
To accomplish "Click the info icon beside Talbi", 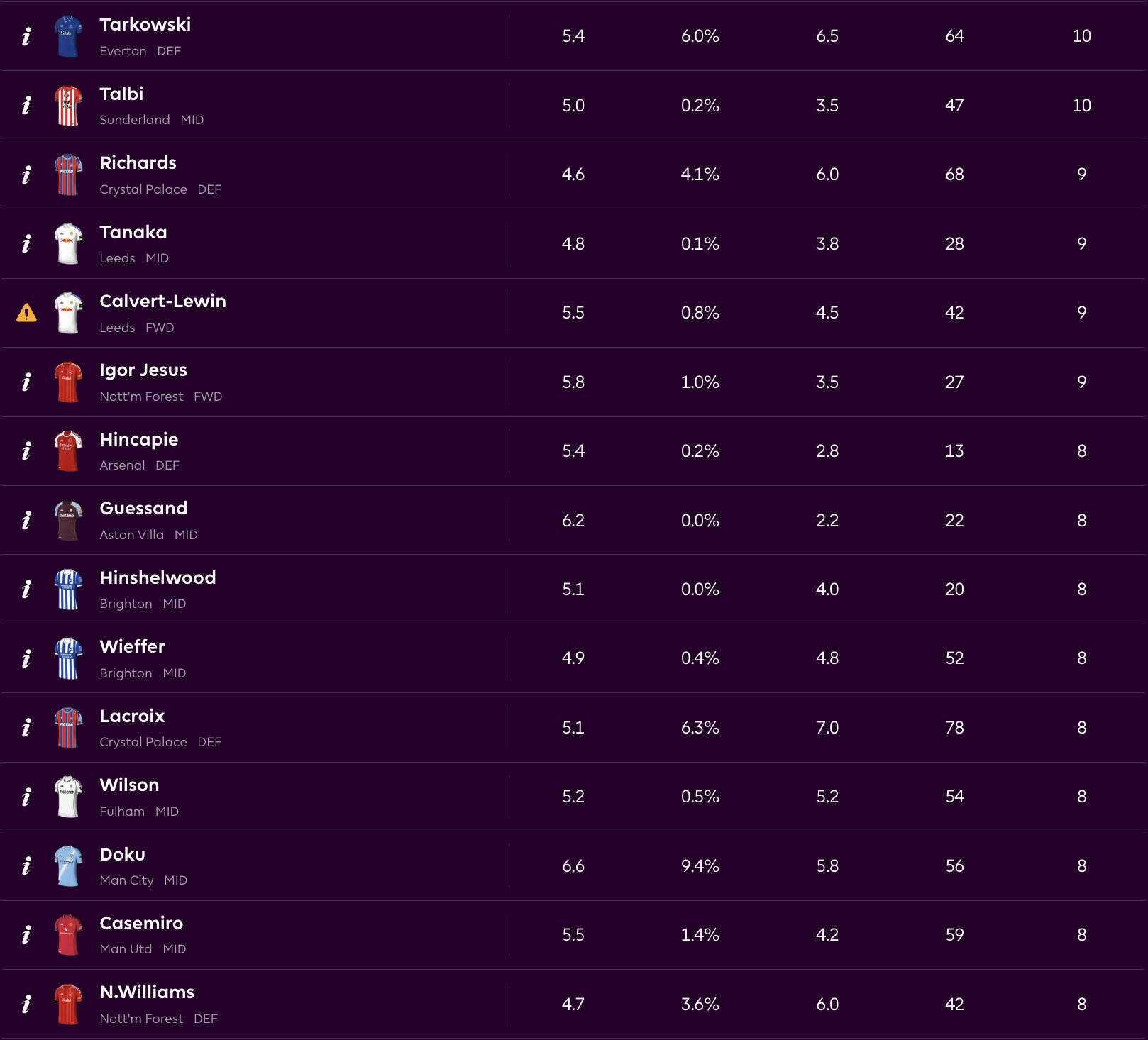I will pyautogui.click(x=26, y=106).
